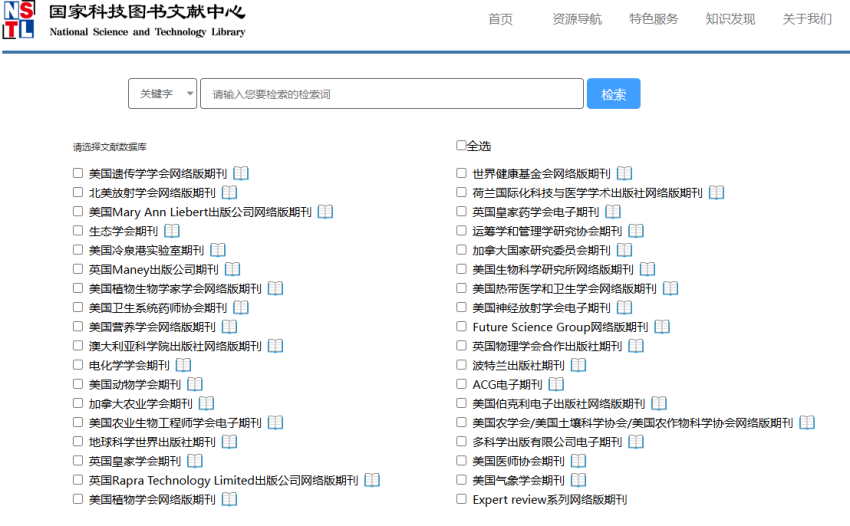Click book icon next to 荷兰国际化科技与医学学术出版社网络版期刊
The image size is (850, 526).
point(717,193)
